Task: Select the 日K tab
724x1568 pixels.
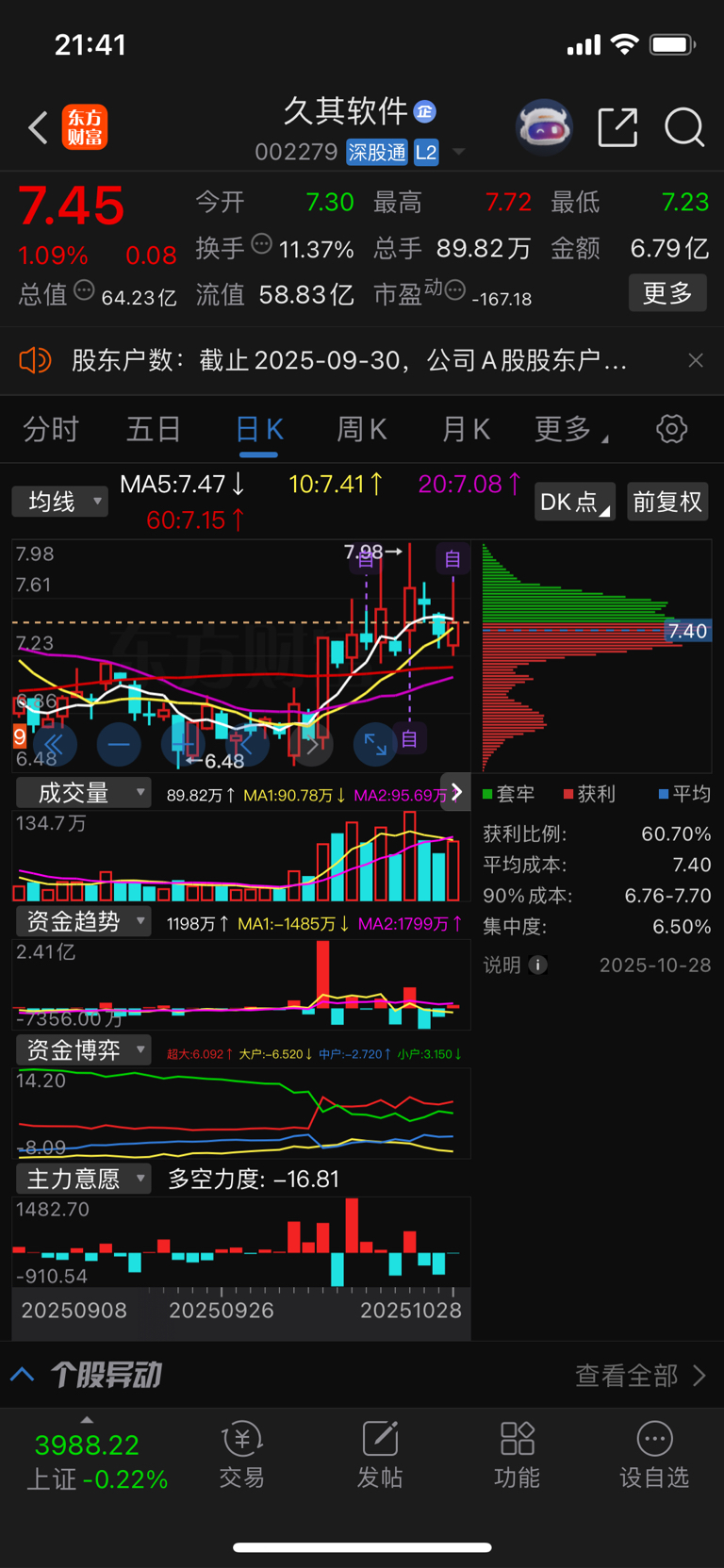Action: [x=258, y=429]
